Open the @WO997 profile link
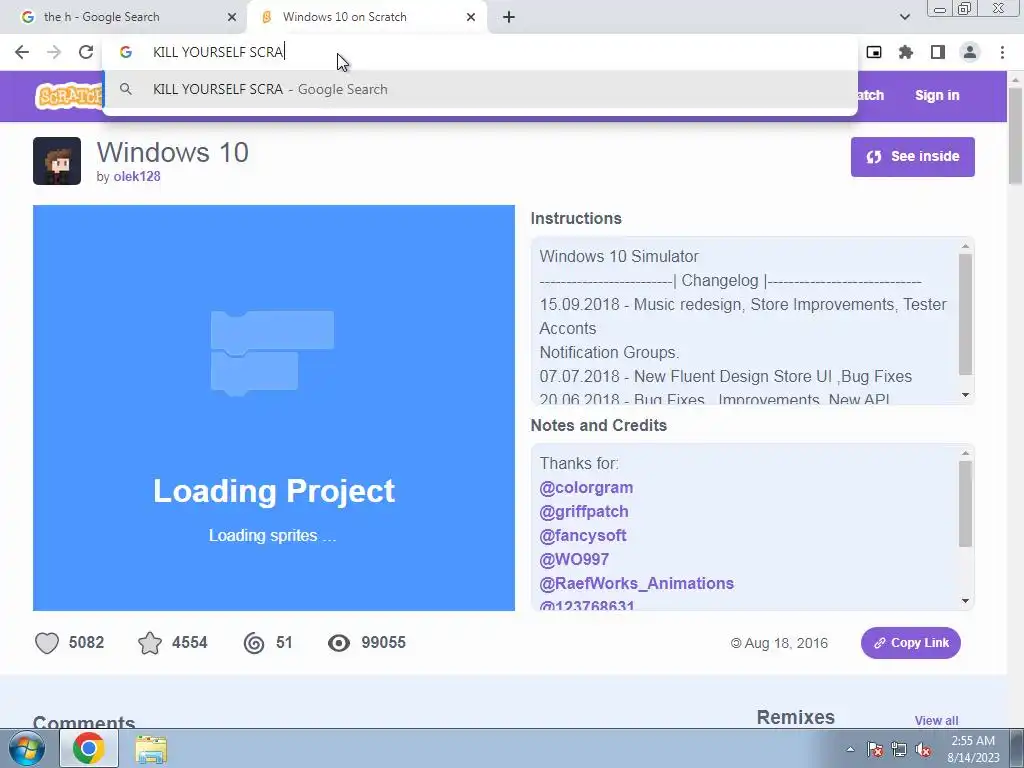The height and width of the screenshot is (768, 1024). pyautogui.click(x=574, y=560)
